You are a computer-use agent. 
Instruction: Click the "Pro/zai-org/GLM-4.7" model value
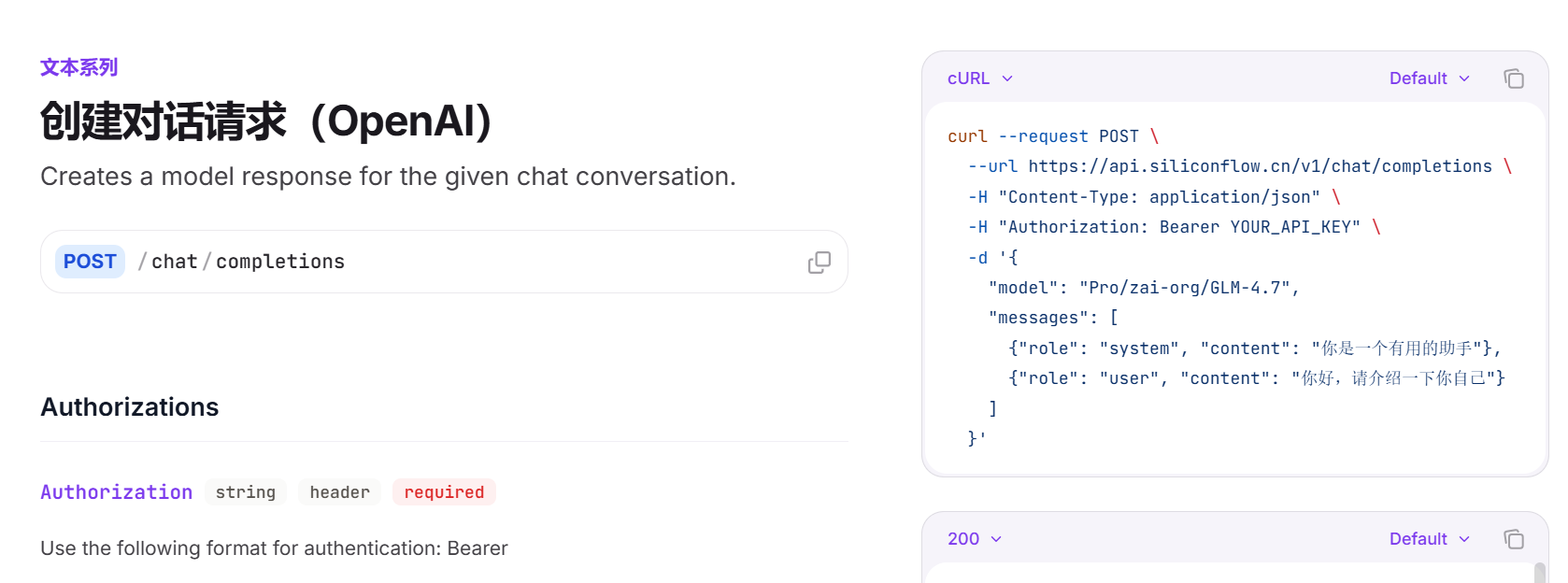pos(1185,288)
